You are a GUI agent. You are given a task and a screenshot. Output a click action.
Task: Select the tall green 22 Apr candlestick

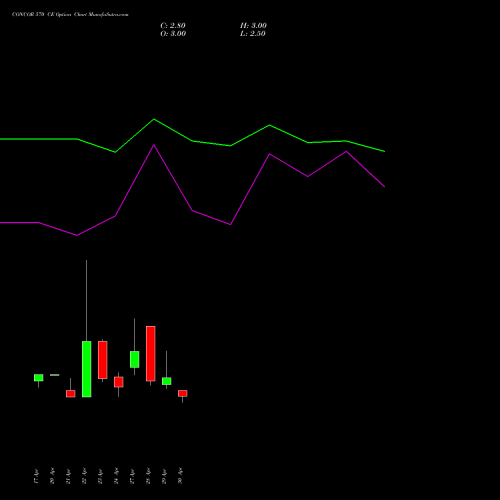[87, 369]
